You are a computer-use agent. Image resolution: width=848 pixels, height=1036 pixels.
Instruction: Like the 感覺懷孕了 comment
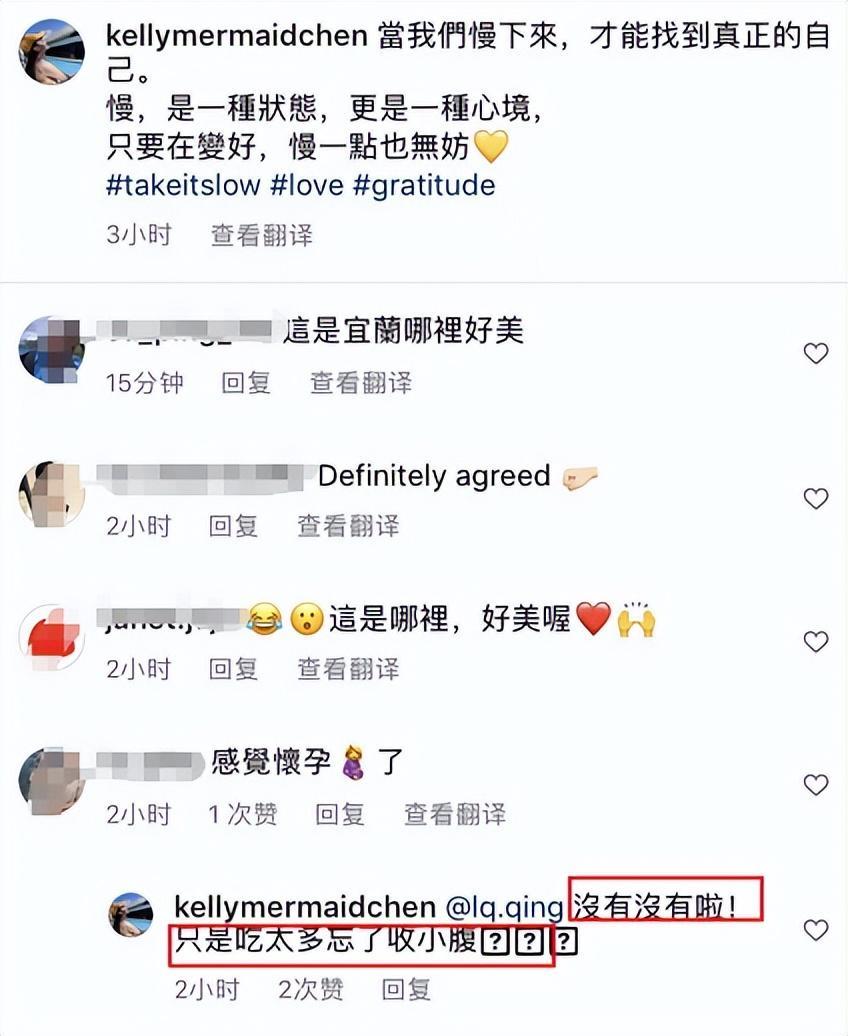click(x=816, y=784)
